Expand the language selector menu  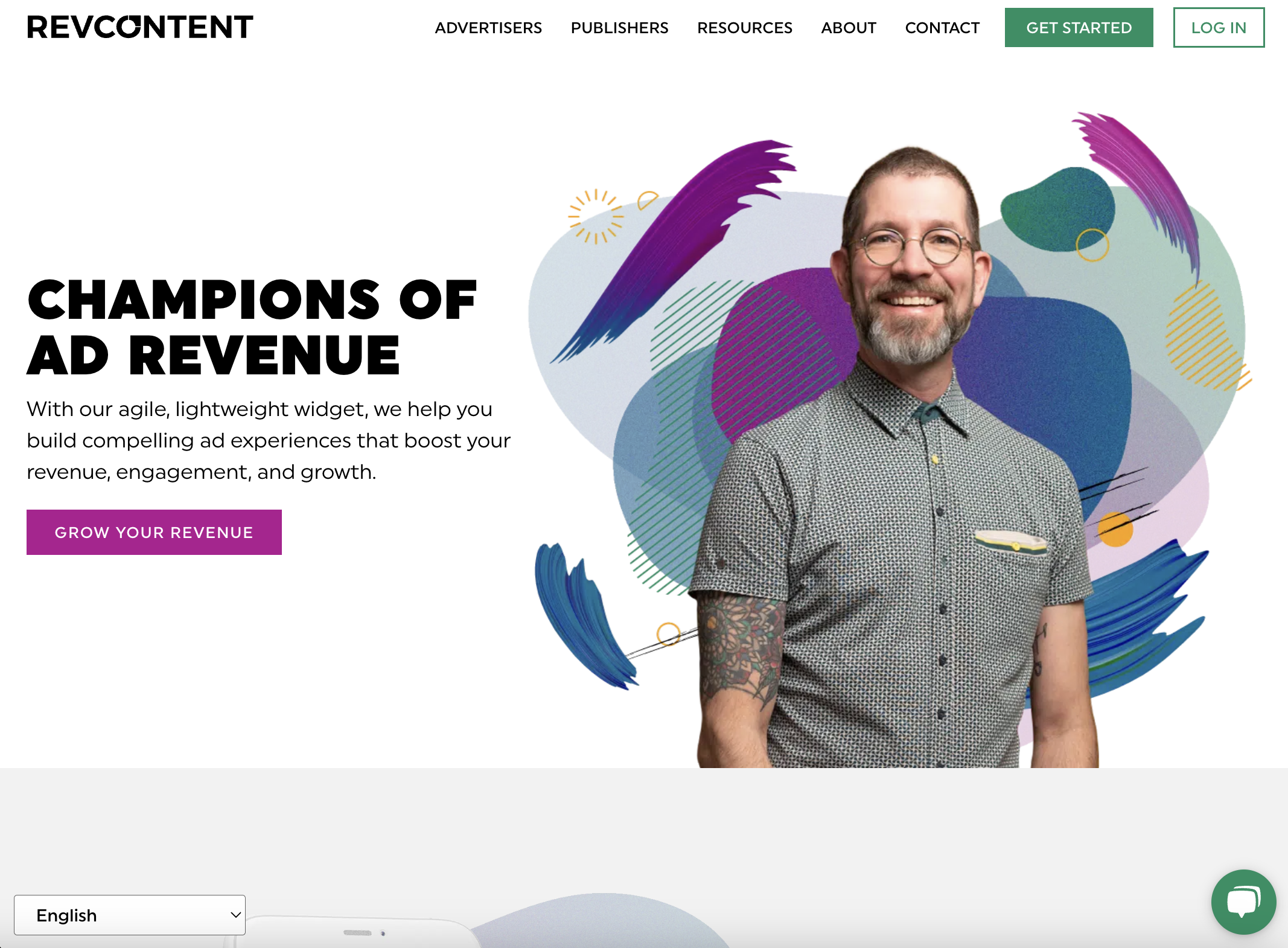[x=131, y=914]
